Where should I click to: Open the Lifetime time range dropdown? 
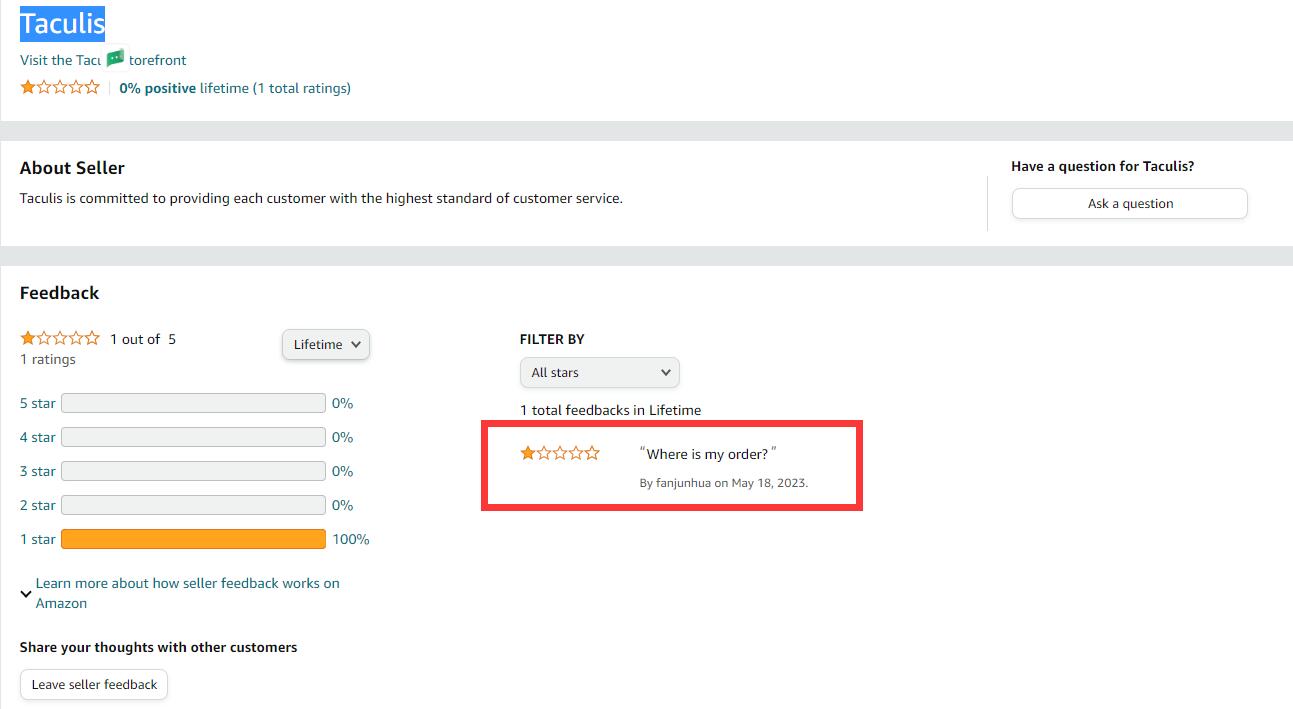[326, 345]
